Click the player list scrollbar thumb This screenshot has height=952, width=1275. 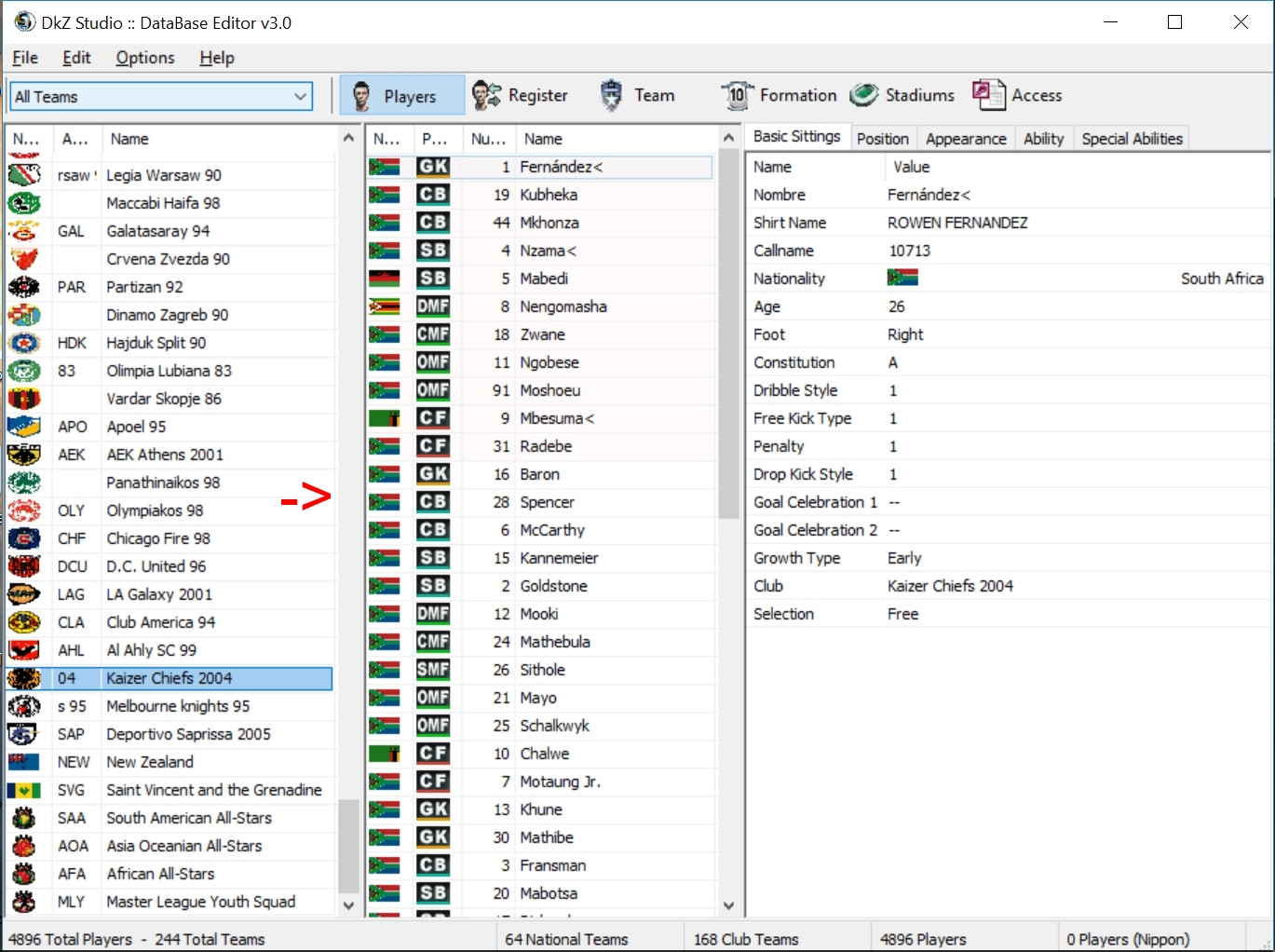[728, 333]
